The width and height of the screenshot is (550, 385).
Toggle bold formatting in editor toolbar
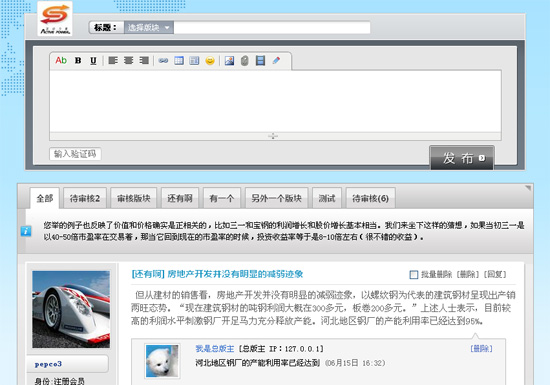coord(78,61)
